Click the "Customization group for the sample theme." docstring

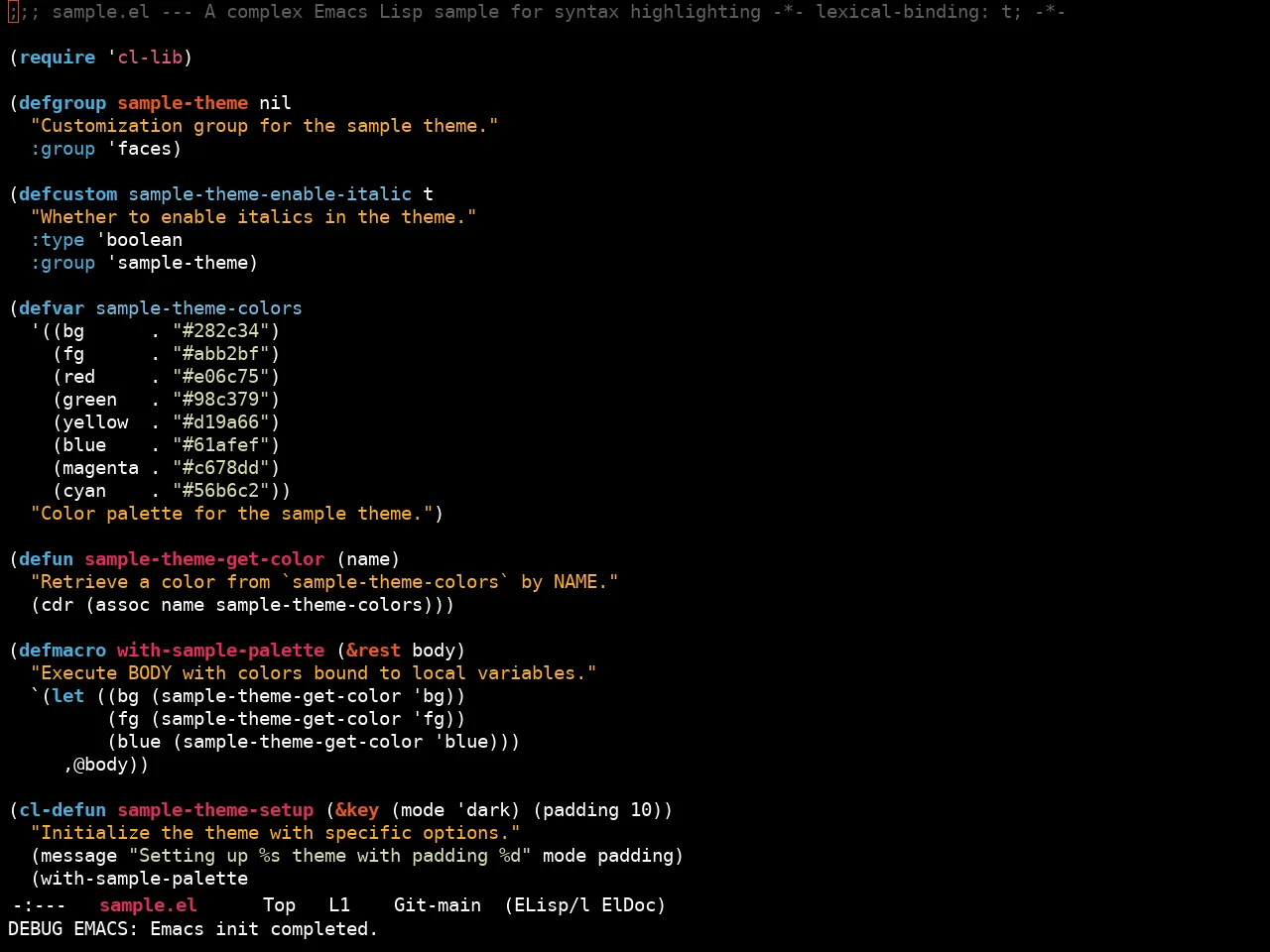(x=264, y=126)
